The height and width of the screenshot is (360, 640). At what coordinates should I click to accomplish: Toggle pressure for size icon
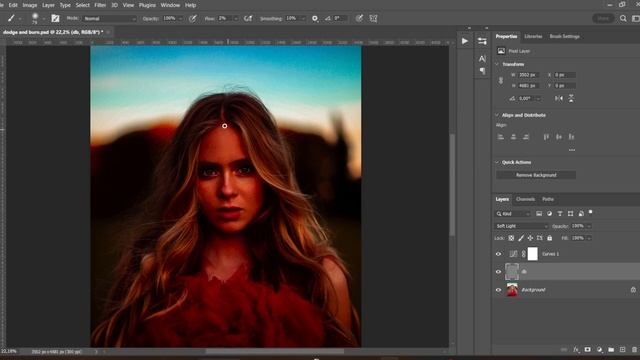tap(359, 18)
